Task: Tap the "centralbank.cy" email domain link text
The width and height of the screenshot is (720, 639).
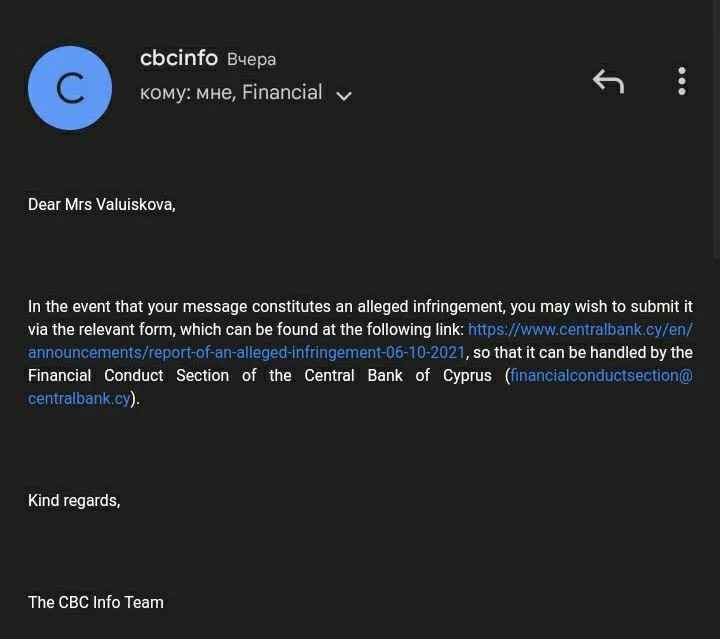Action: (x=79, y=399)
